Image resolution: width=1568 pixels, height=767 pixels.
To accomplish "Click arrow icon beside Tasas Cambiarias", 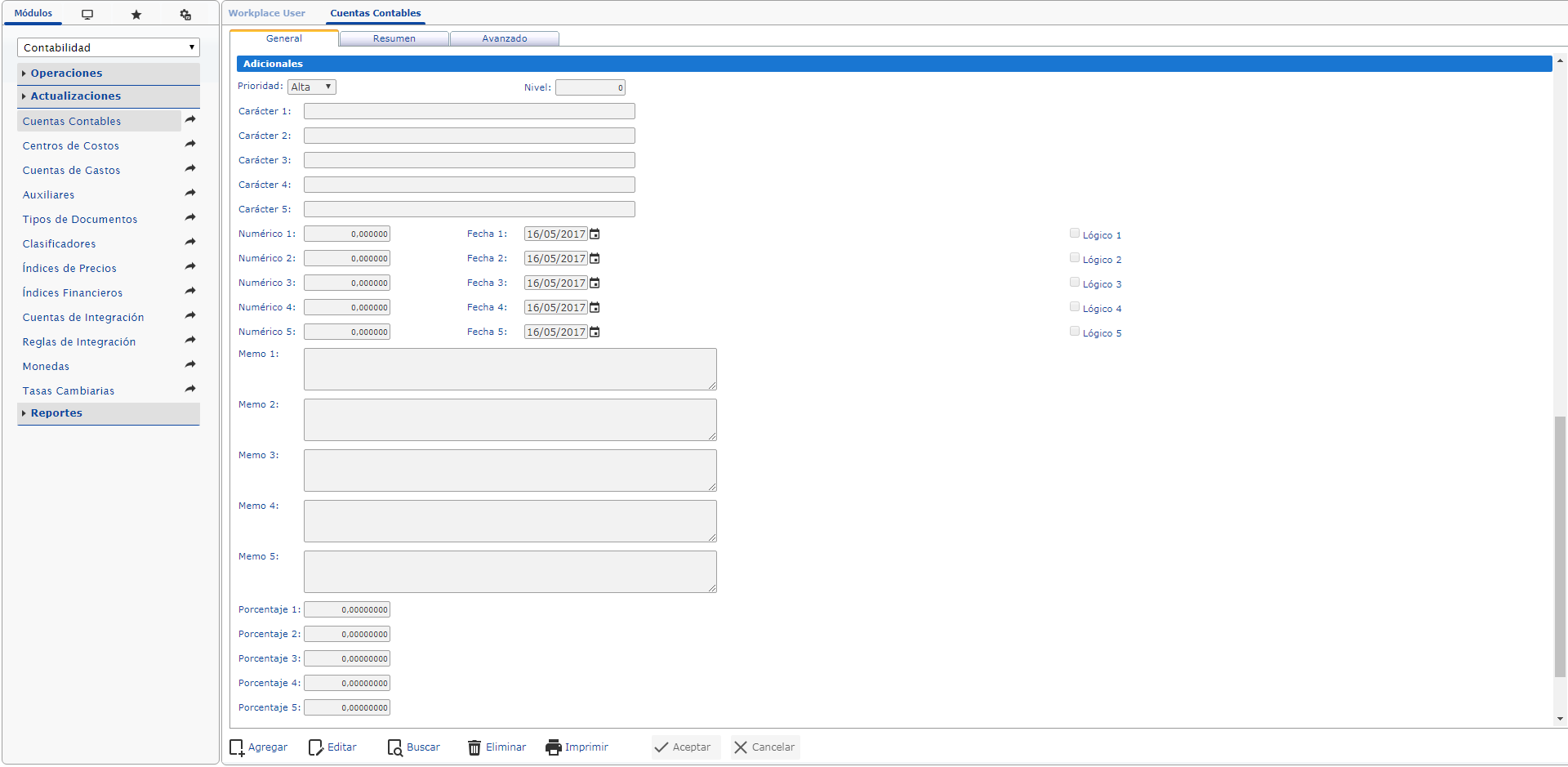I will [x=190, y=389].
